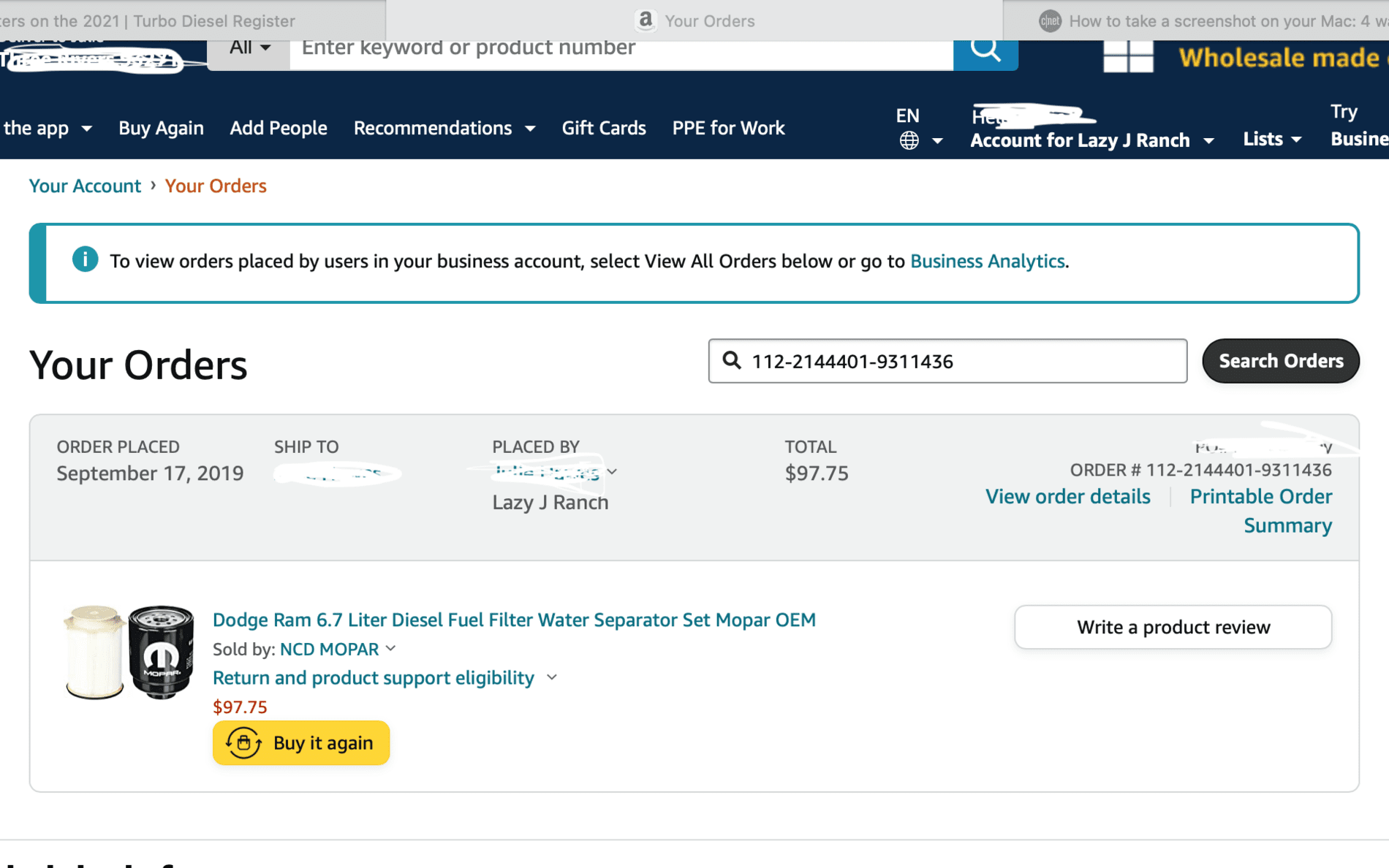The width and height of the screenshot is (1389, 868).
Task: Click the four-square wholesale grid icon
Action: pyautogui.click(x=1128, y=56)
